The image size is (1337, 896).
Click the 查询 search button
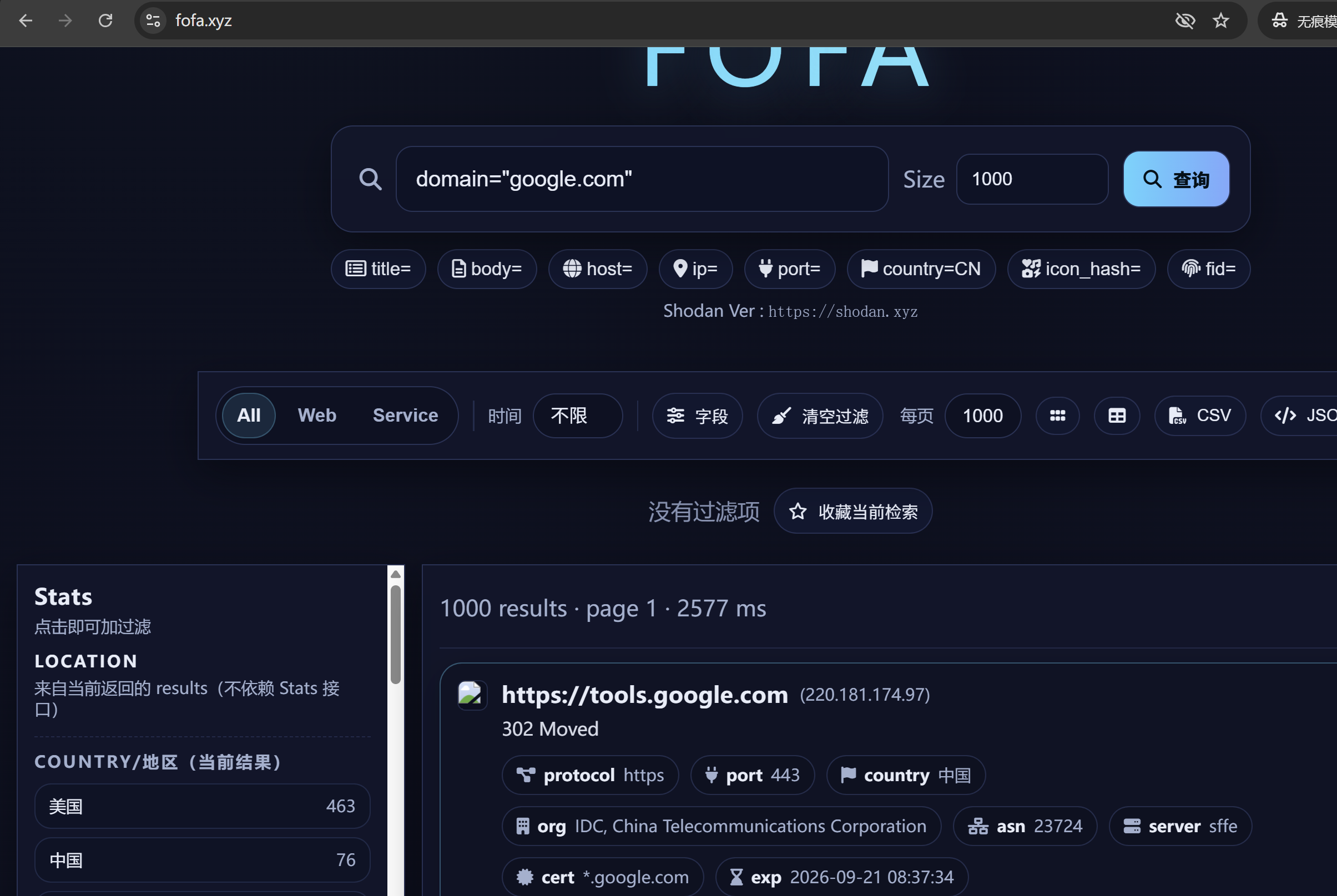(1176, 179)
